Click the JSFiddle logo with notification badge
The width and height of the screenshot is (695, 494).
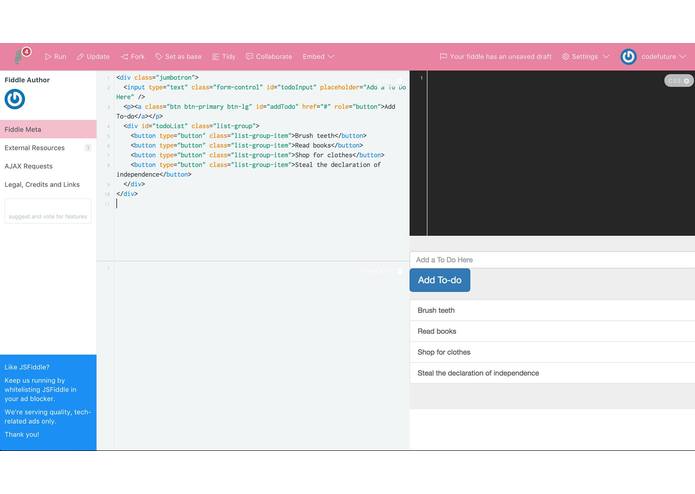(22, 55)
